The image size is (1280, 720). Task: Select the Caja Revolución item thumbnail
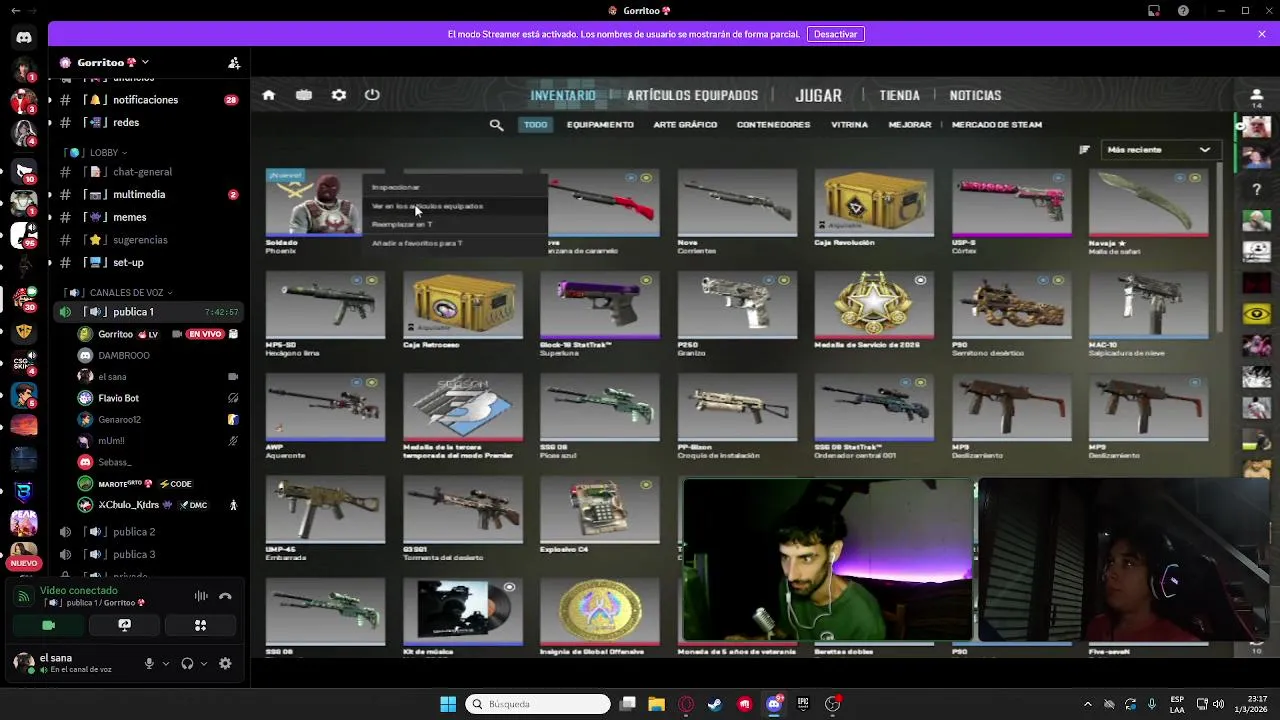click(x=873, y=203)
